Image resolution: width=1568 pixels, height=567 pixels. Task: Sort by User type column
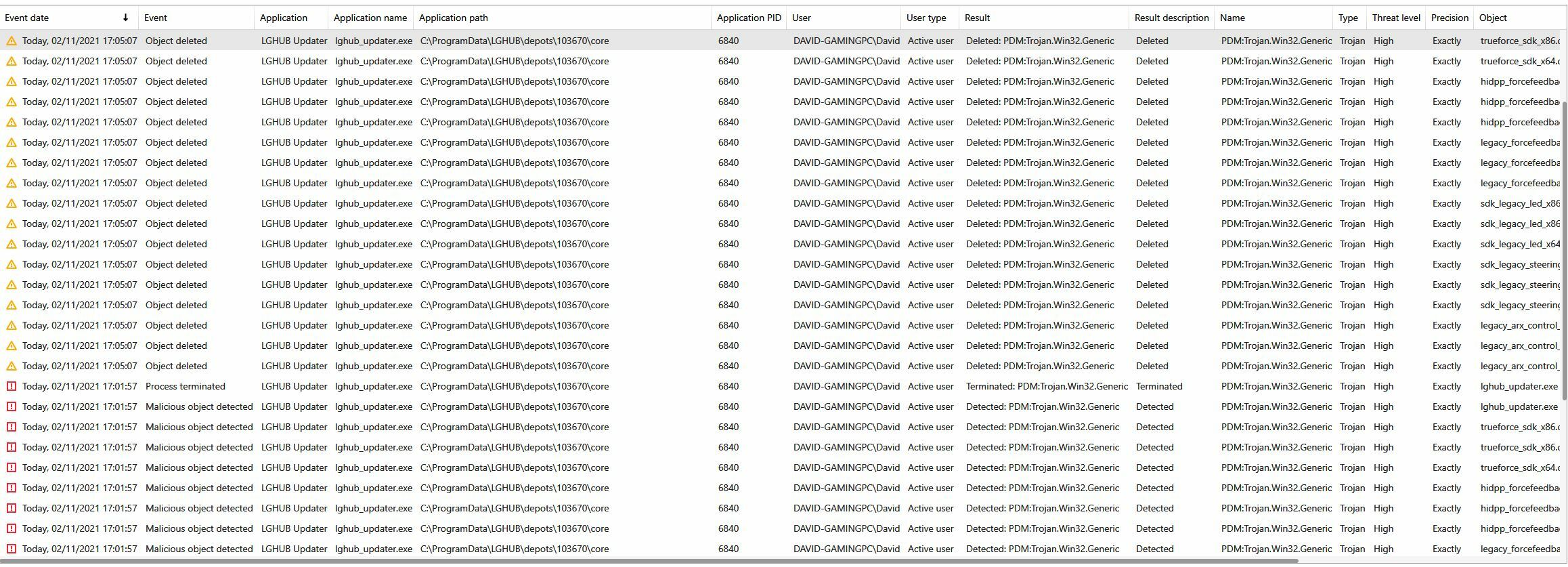[x=930, y=18]
